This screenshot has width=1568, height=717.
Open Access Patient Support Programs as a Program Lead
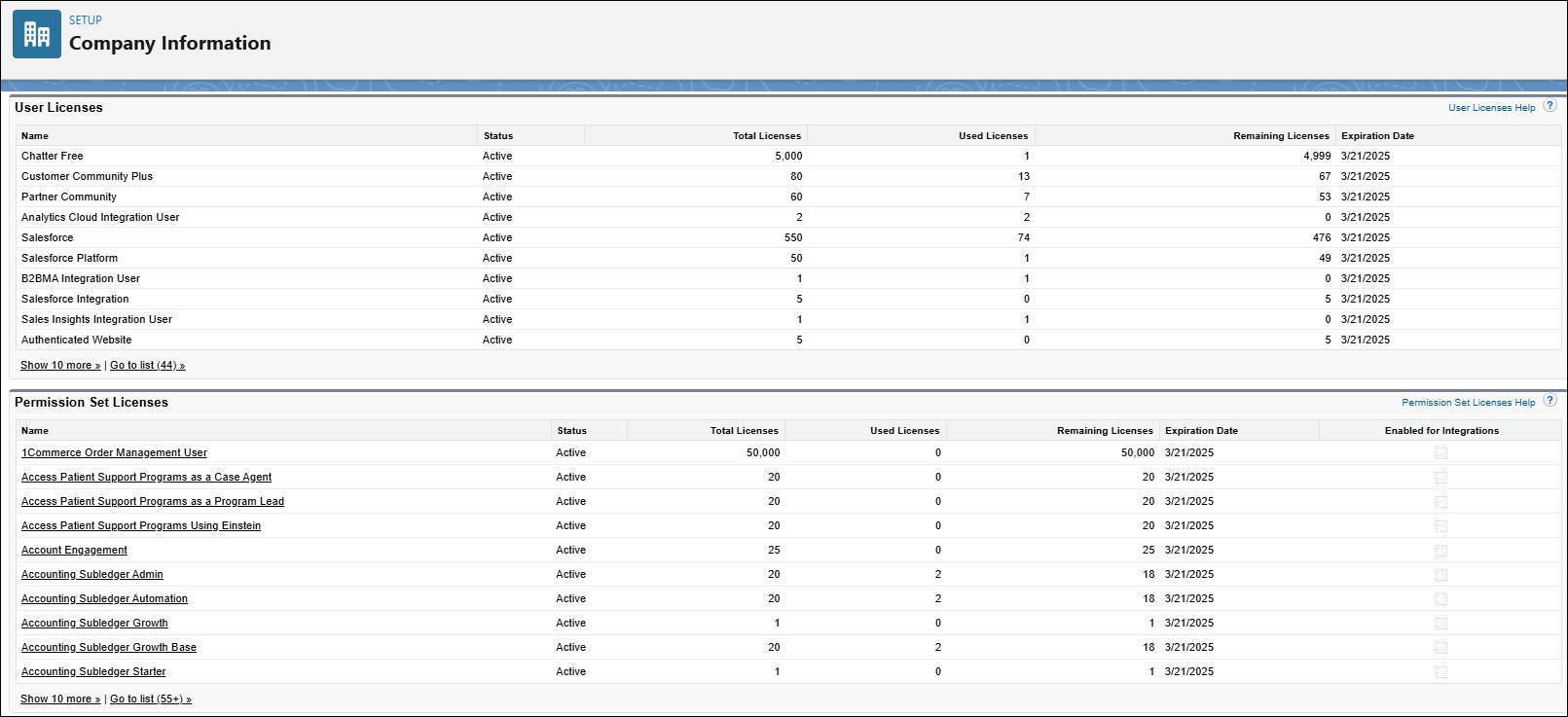(x=153, y=501)
